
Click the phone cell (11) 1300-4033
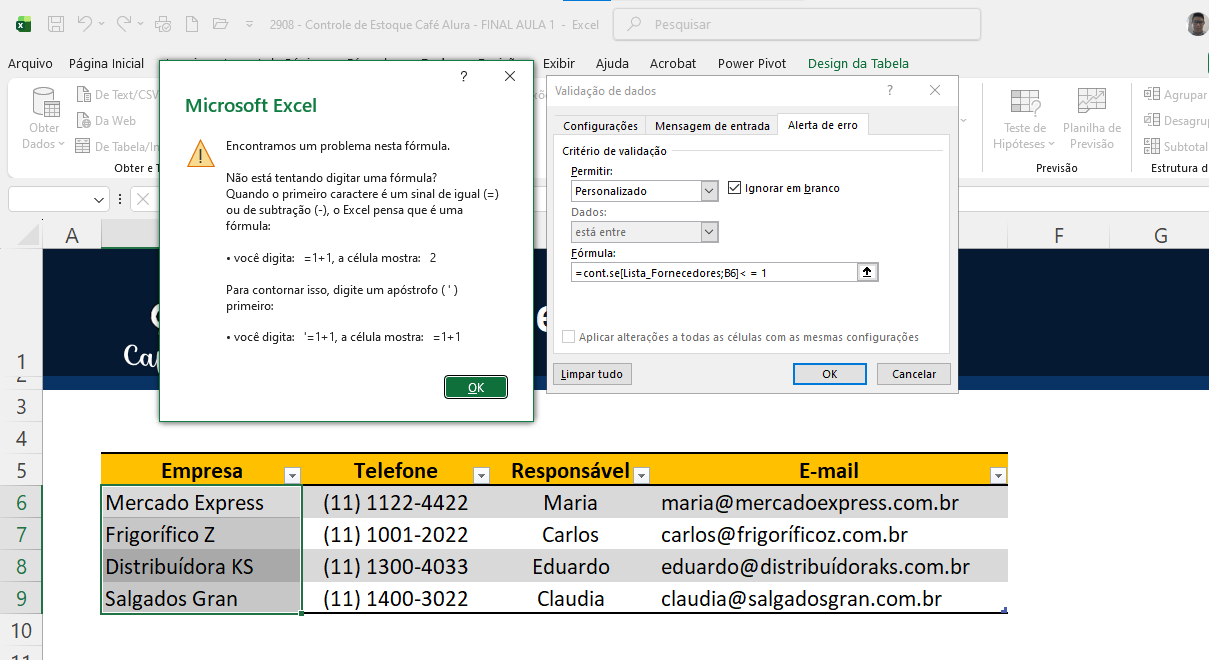tap(396, 566)
